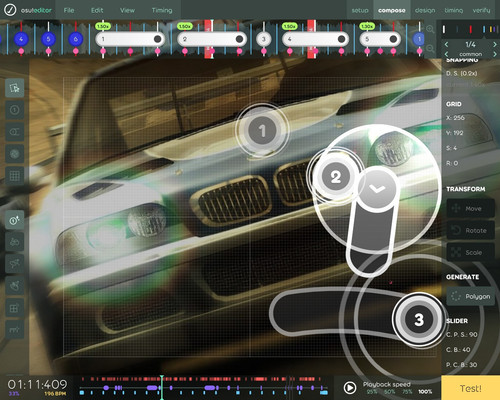
Task: Click the red tick in beat divisor bar
Action: click(471, 30)
